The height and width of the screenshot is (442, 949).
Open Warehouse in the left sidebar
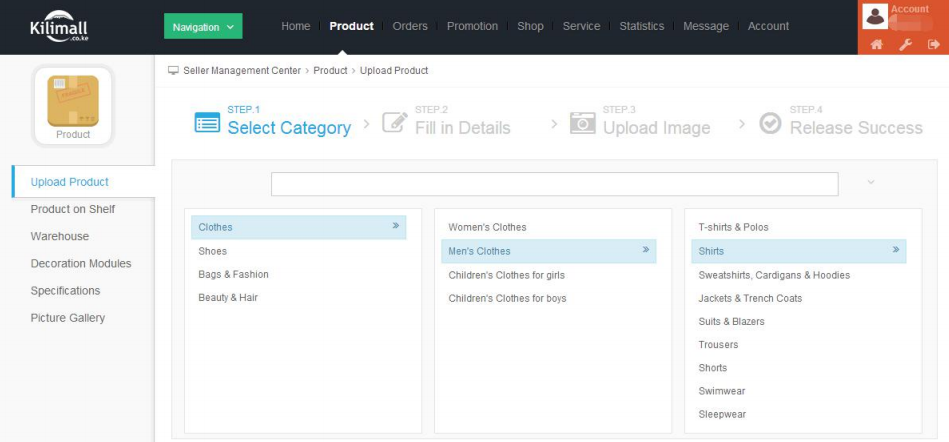click(x=60, y=236)
